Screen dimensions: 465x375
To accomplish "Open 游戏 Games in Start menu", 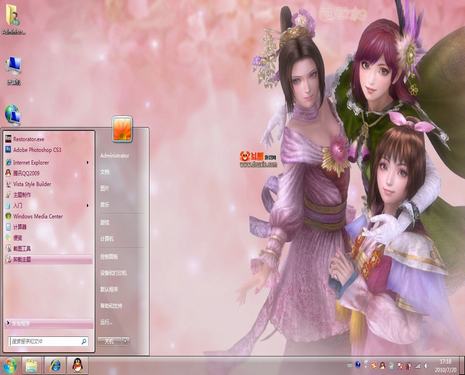I will (105, 222).
